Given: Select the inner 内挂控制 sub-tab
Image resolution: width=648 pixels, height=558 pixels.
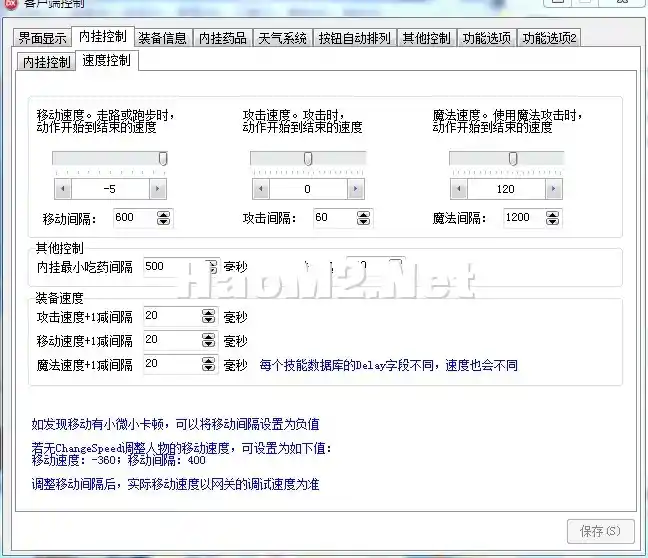Looking at the screenshot, I should [x=46, y=62].
